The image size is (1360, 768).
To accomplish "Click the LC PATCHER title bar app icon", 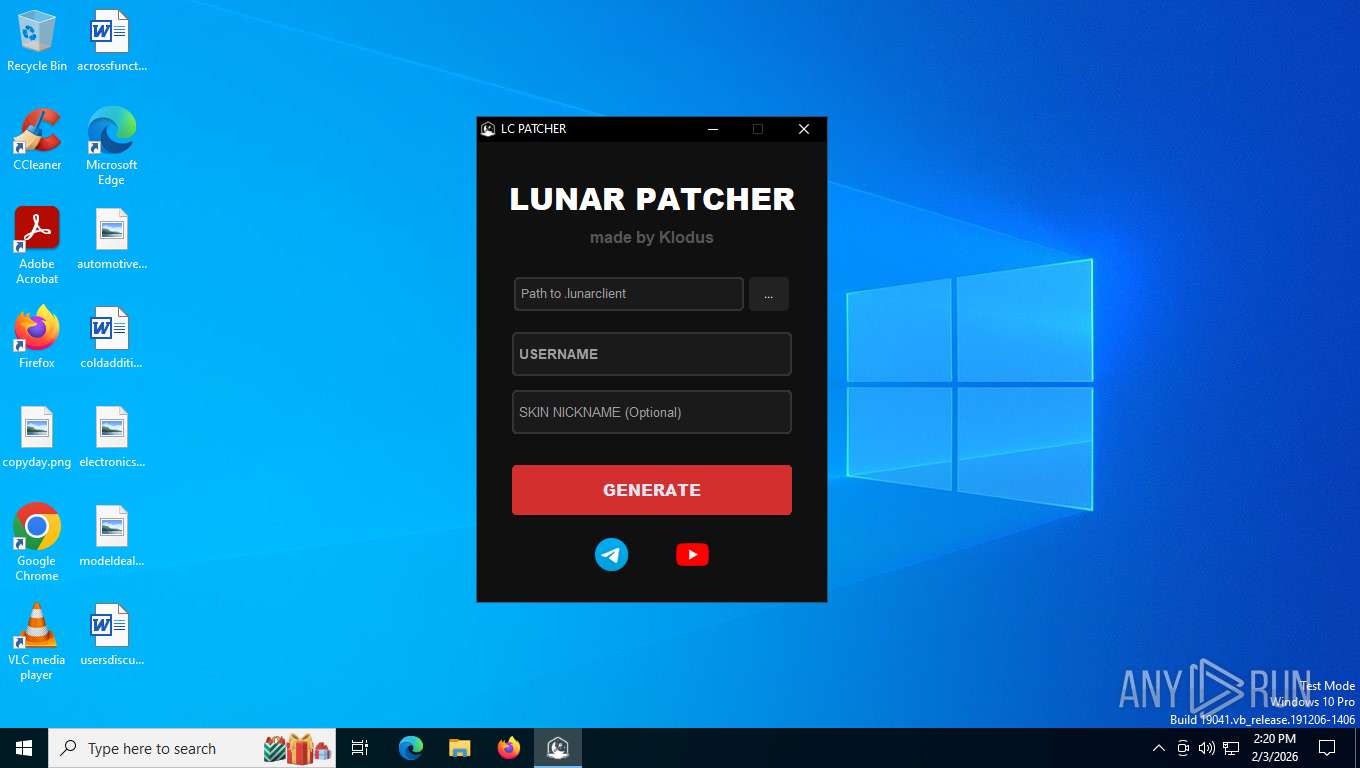I will 488,129.
